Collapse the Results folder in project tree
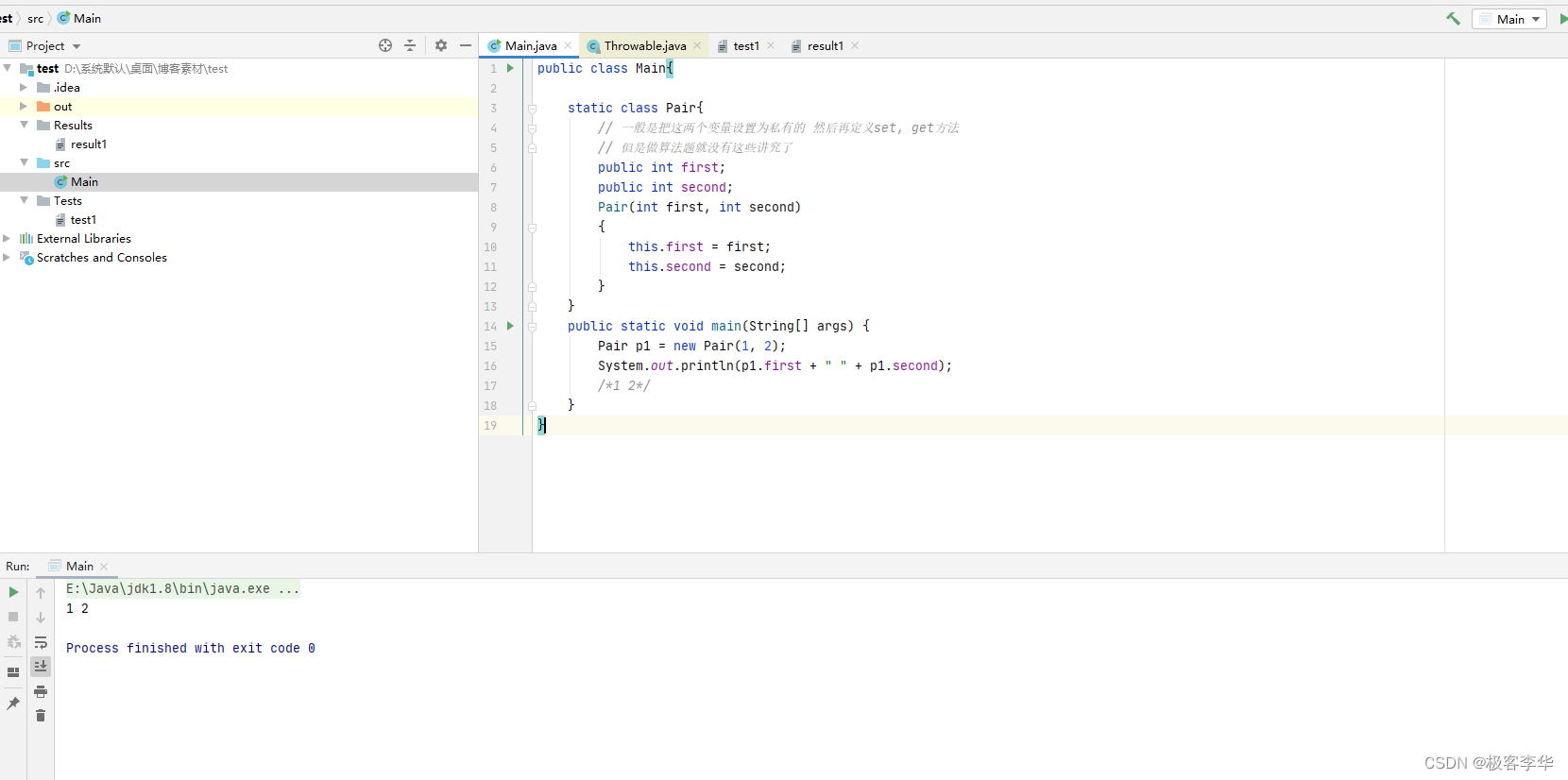This screenshot has width=1568, height=780. point(24,125)
